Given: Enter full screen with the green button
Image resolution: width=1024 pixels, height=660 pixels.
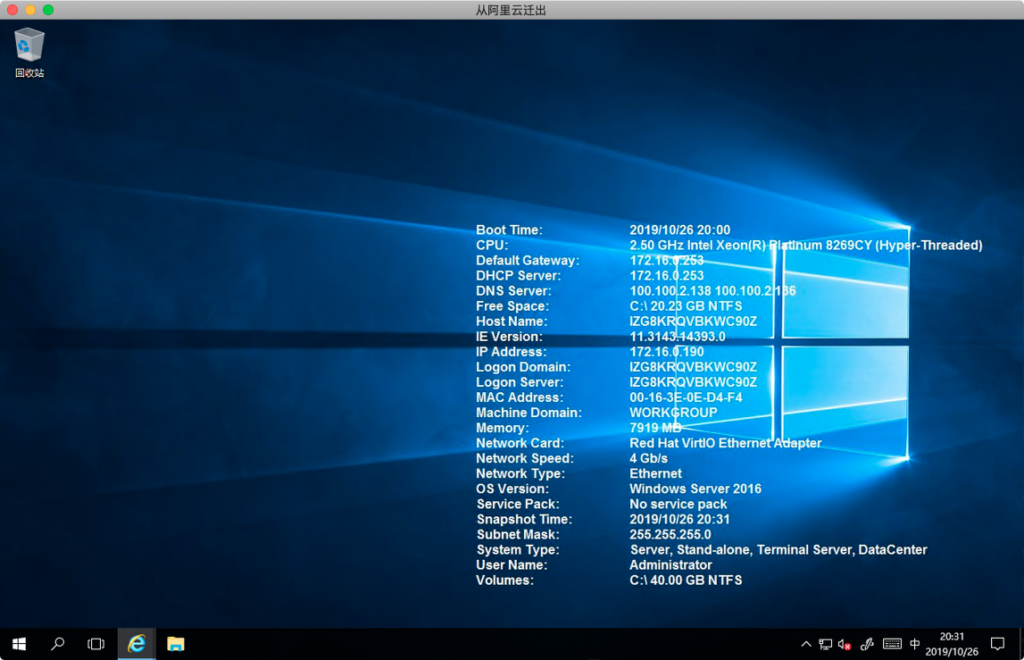Looking at the screenshot, I should click(x=48, y=9).
